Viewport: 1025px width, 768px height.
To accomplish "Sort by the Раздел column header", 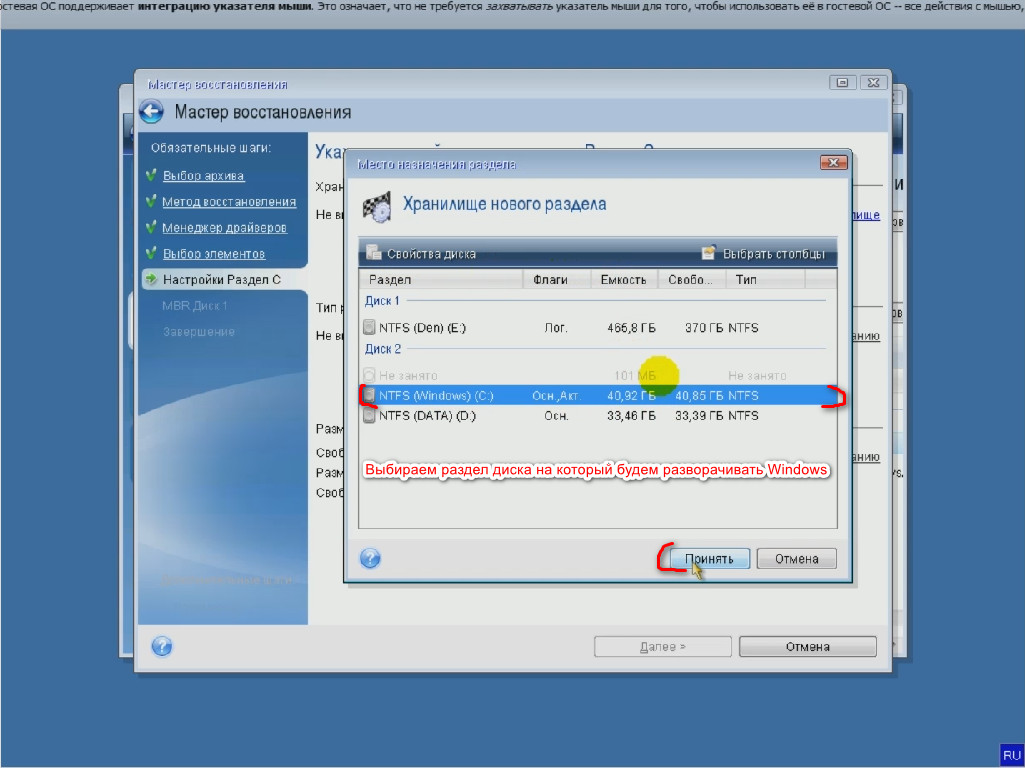I will pos(440,280).
